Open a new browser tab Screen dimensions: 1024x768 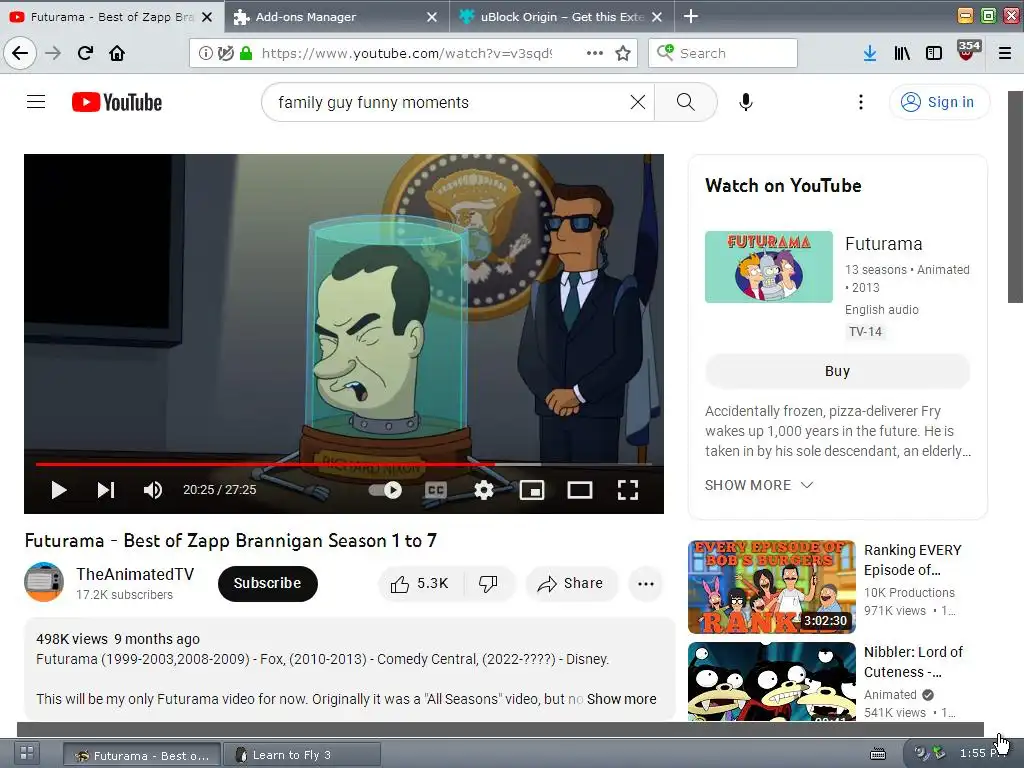click(x=690, y=16)
